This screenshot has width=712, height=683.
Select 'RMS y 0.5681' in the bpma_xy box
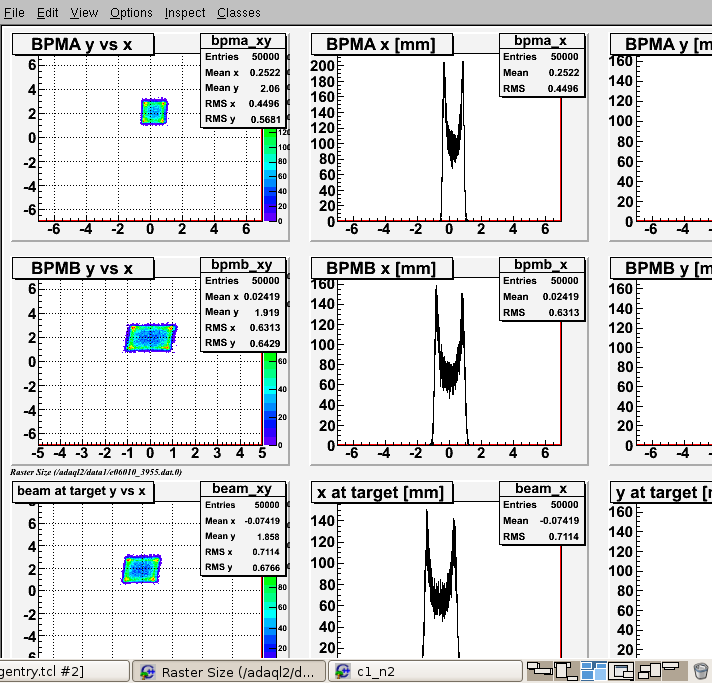coord(243,119)
